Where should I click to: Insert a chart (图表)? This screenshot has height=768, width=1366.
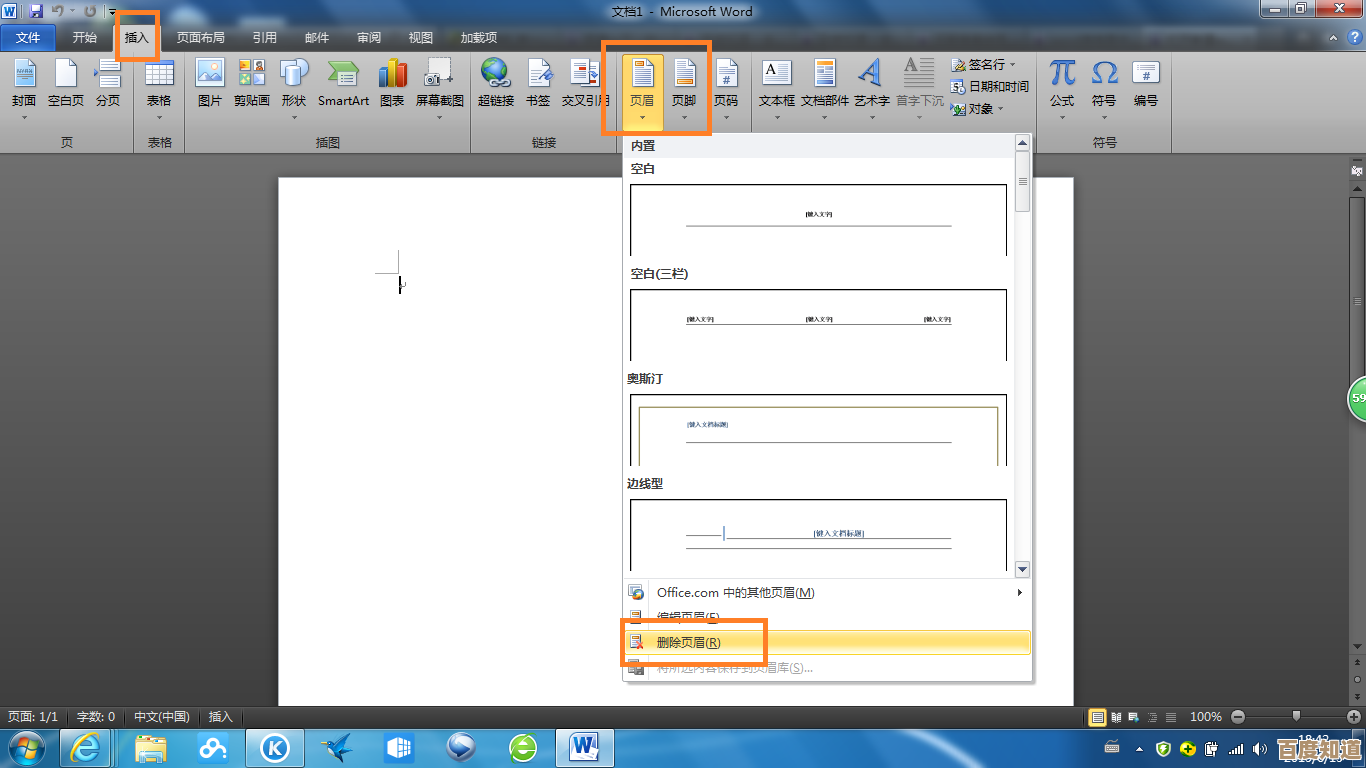pyautogui.click(x=392, y=84)
